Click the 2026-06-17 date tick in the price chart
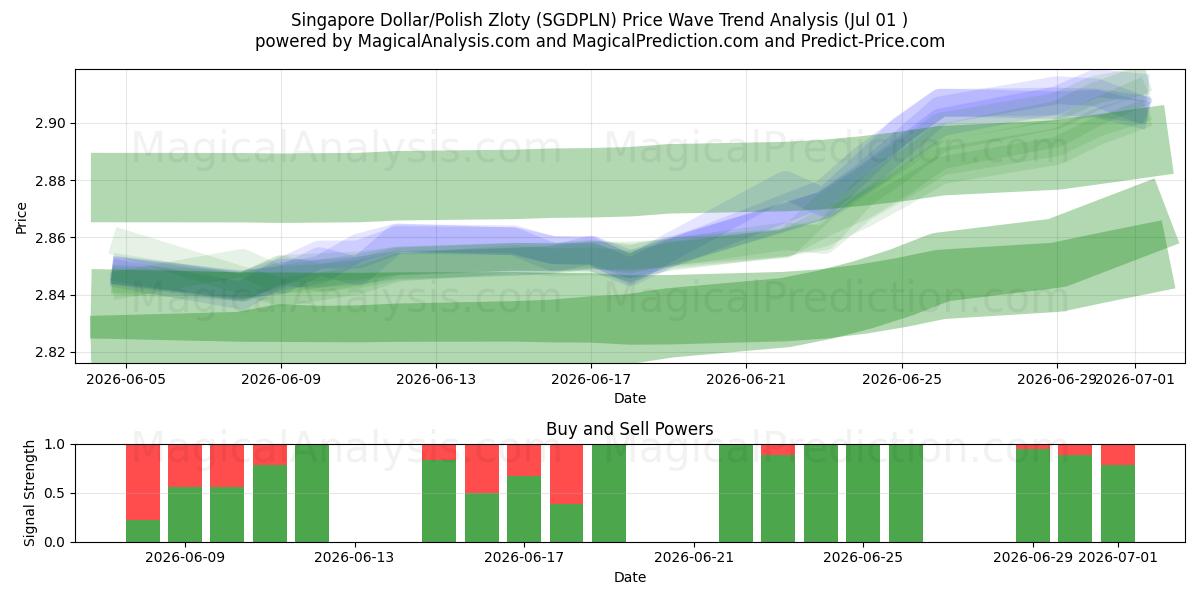 coord(591,379)
